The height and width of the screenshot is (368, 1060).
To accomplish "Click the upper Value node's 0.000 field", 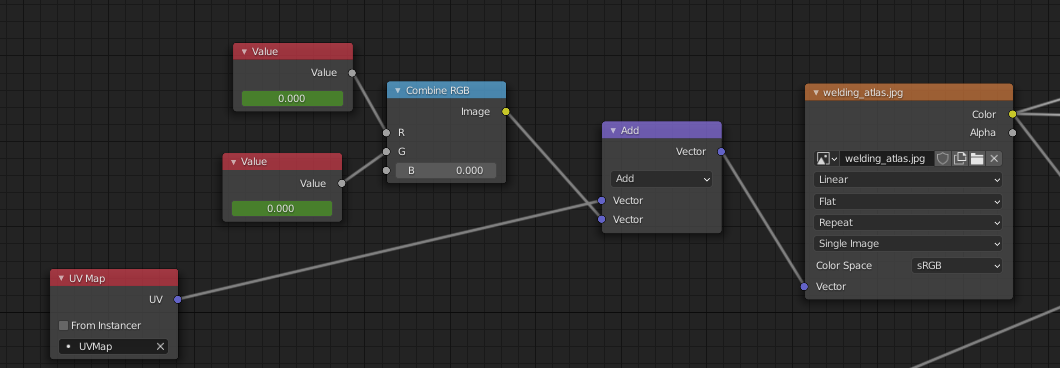I will click(292, 99).
